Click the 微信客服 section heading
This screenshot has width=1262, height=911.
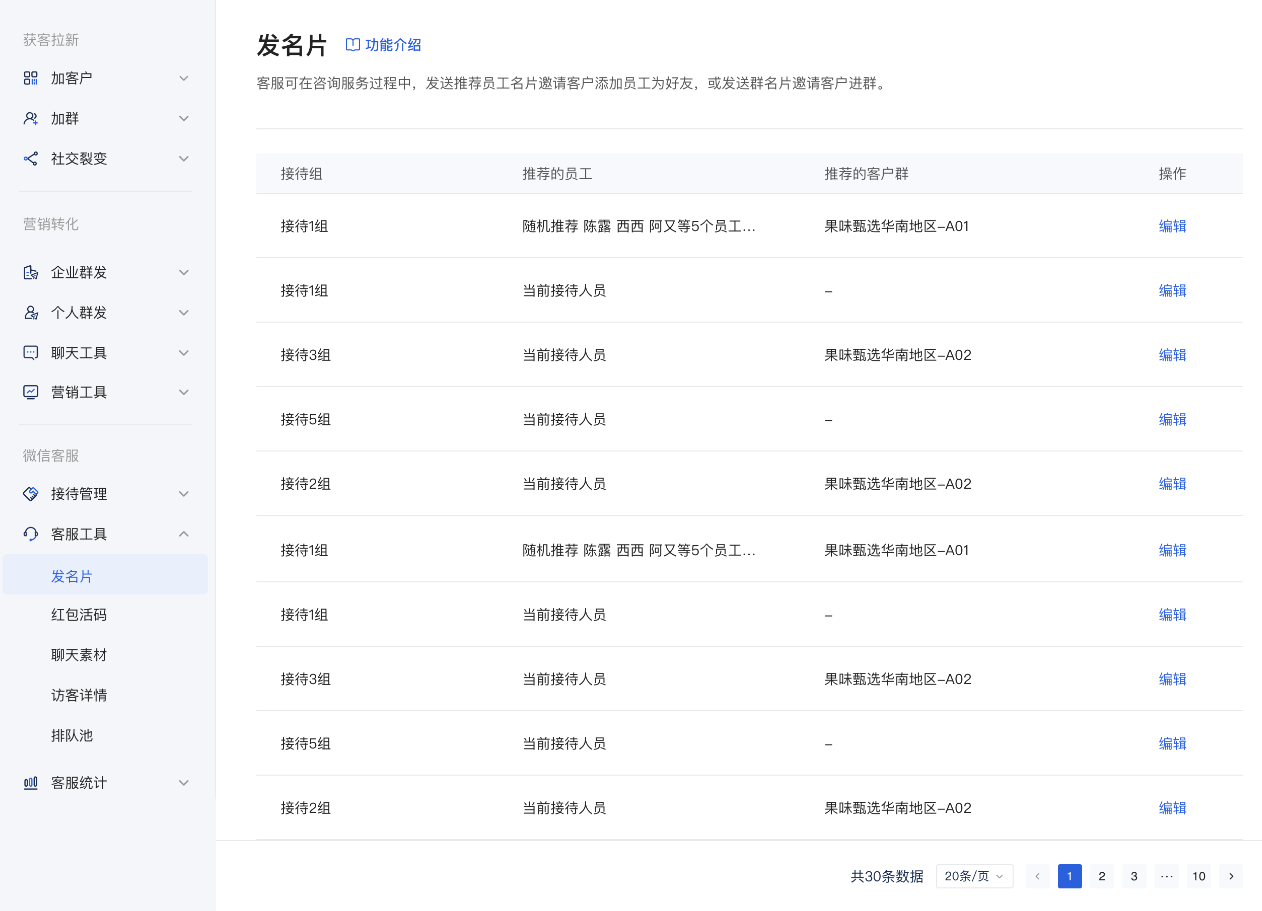point(51,455)
